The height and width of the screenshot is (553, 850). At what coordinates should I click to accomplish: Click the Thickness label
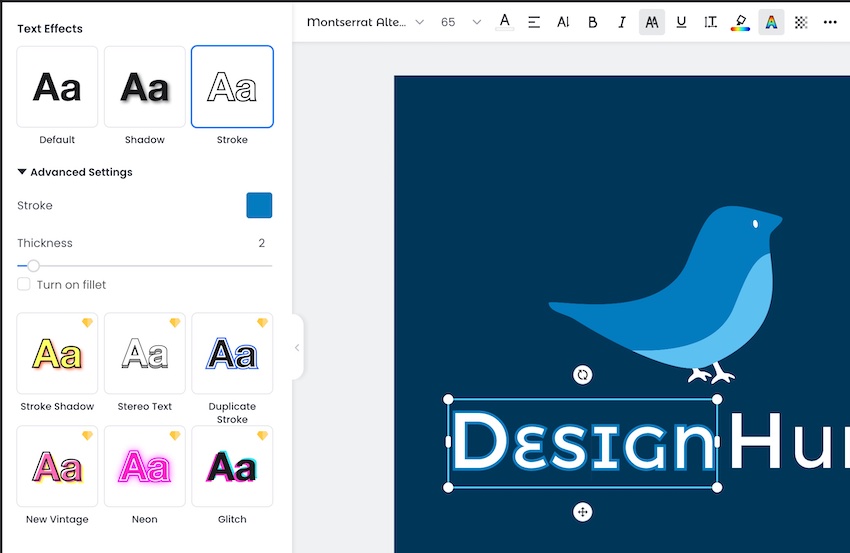pos(45,243)
